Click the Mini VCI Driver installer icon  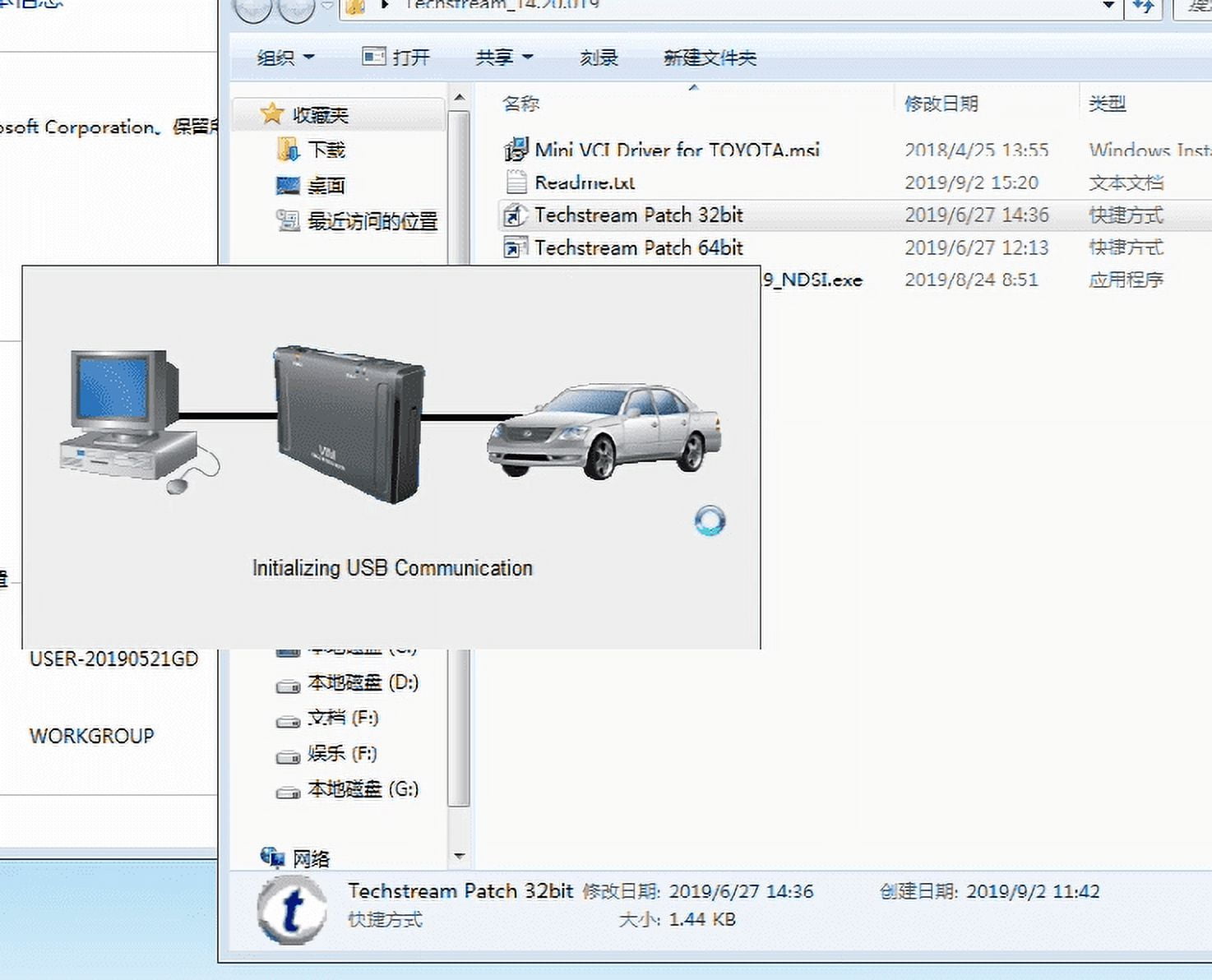tap(516, 150)
